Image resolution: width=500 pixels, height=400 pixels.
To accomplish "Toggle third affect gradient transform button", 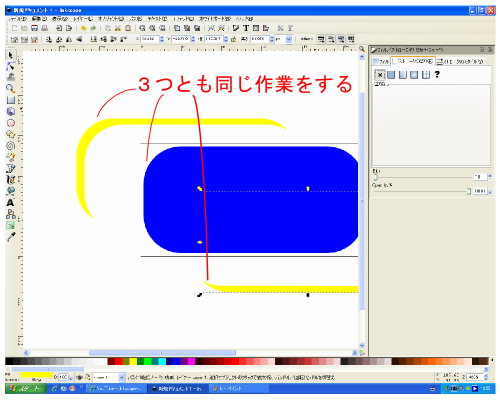I will pos(341,39).
